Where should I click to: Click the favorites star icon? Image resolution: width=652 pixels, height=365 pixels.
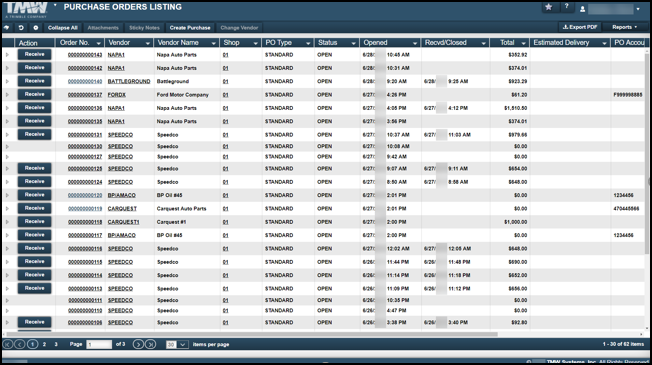pos(549,7)
